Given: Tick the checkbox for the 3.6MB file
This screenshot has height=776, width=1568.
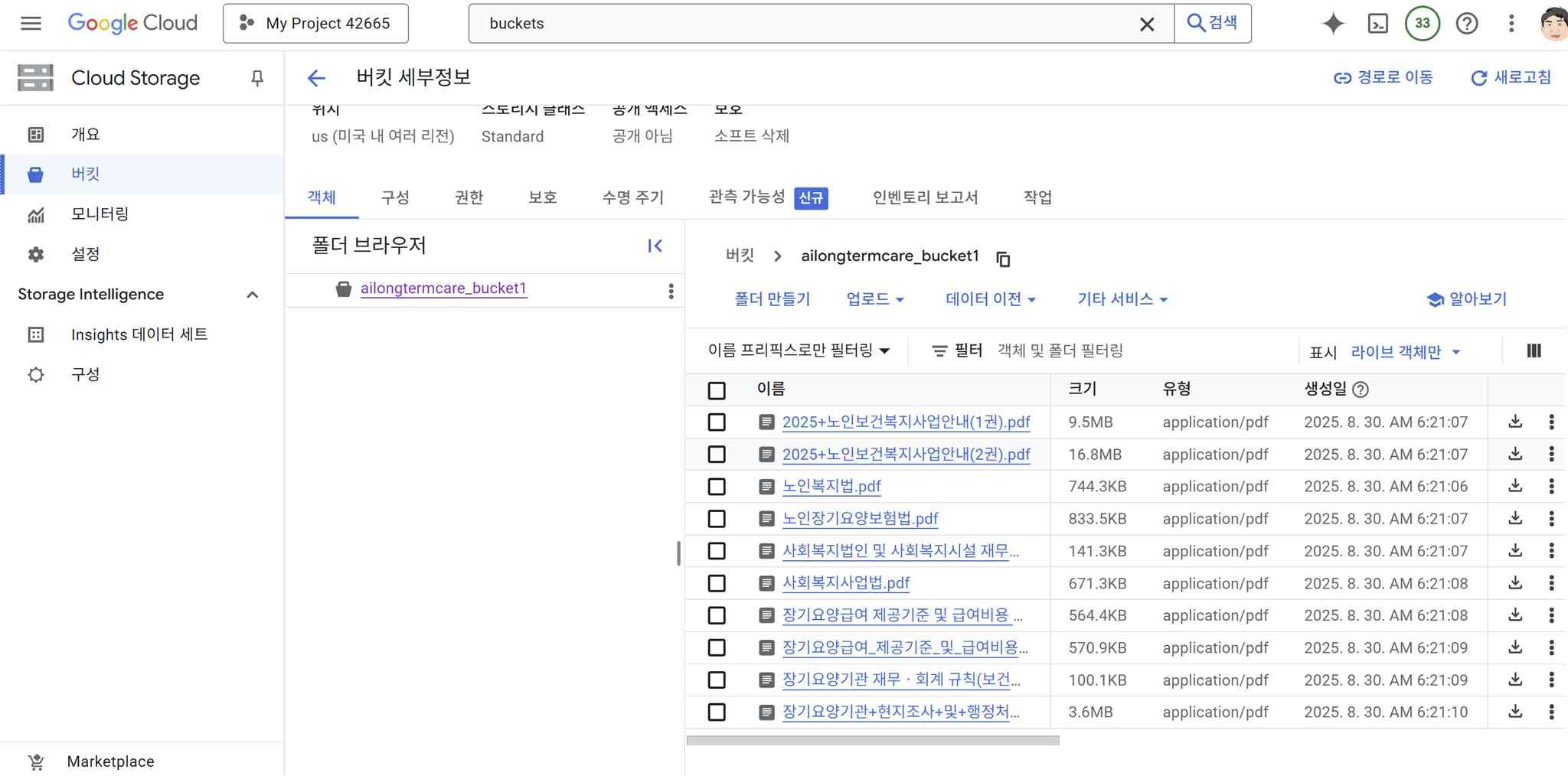Looking at the screenshot, I should click(x=717, y=712).
